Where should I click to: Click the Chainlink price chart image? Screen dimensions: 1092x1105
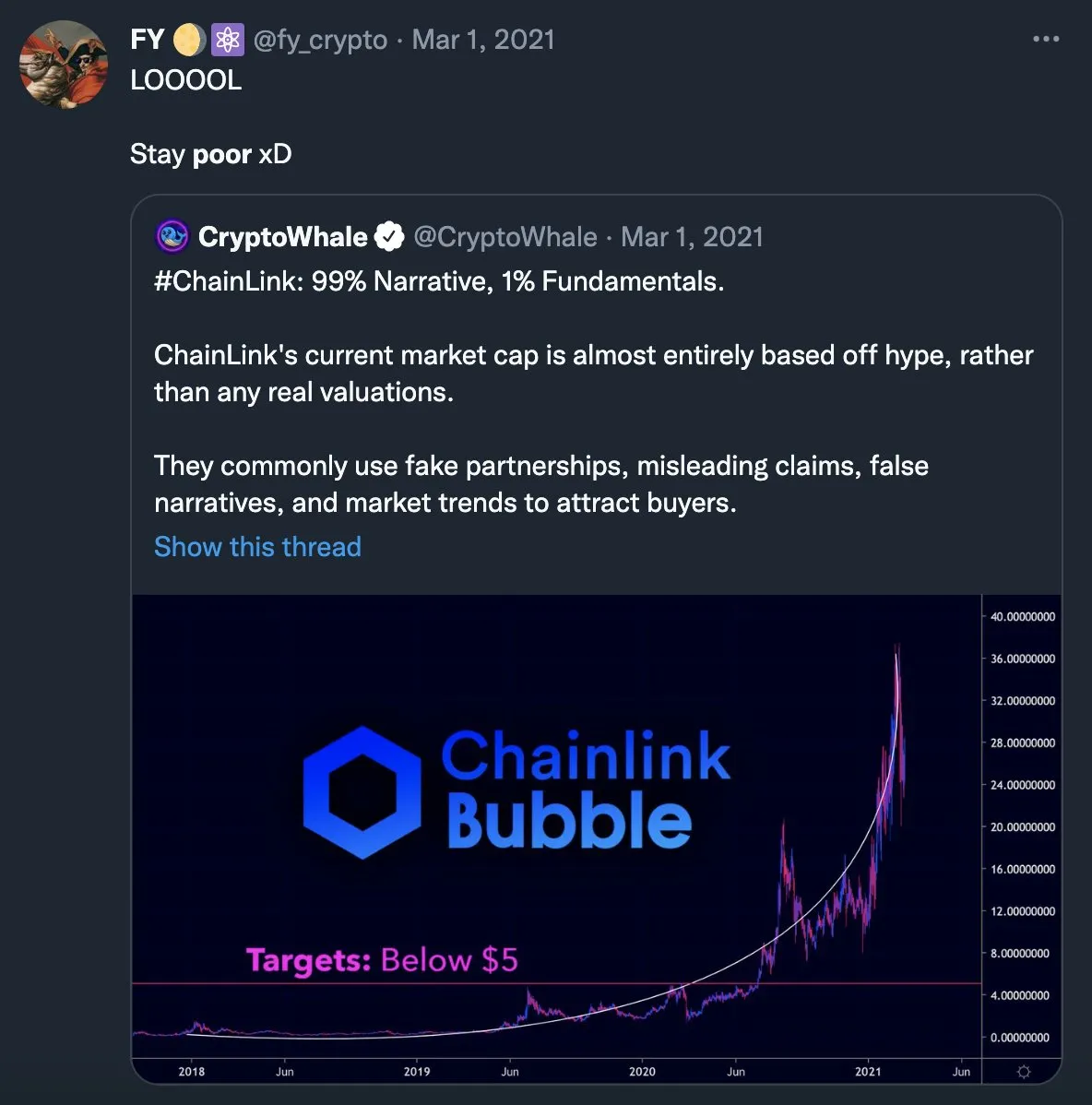click(x=599, y=839)
